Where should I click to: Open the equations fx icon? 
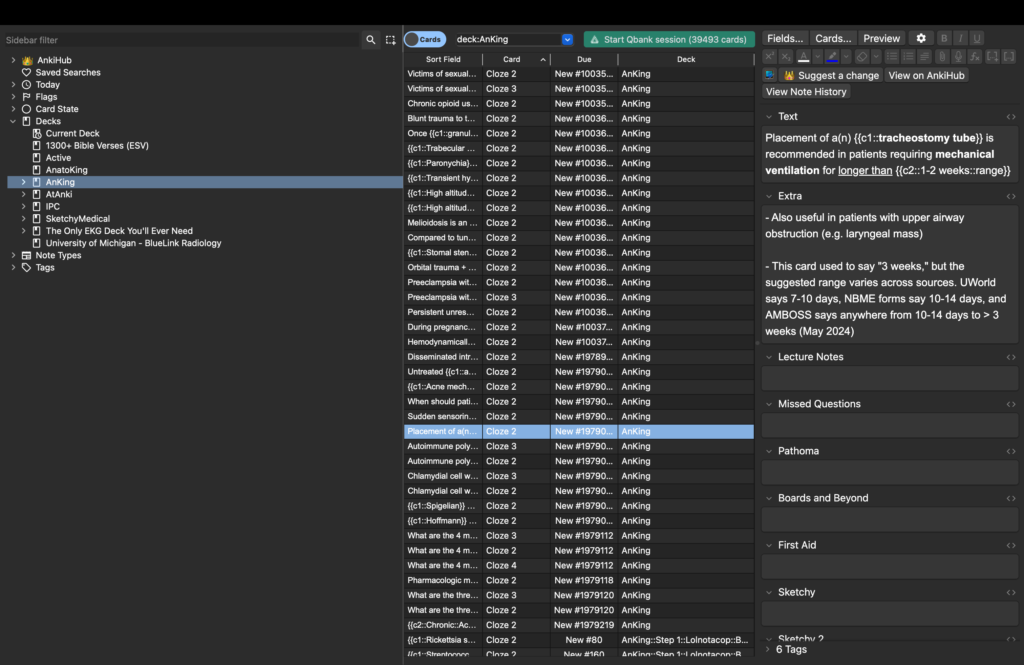click(975, 57)
